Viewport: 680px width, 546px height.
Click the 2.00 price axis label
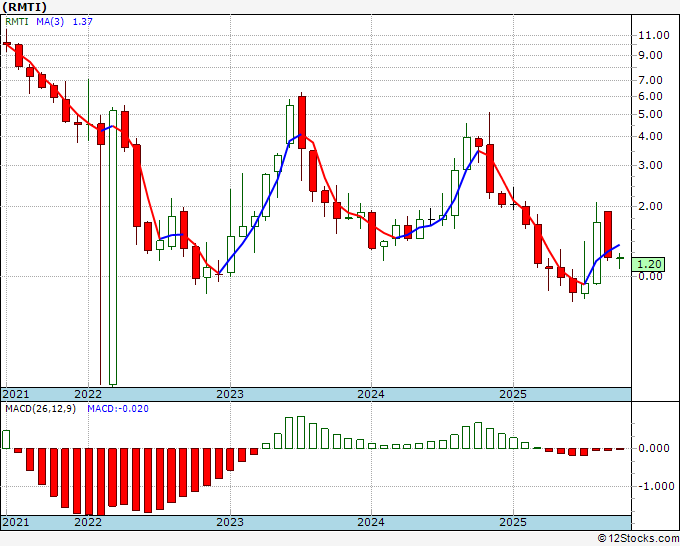pyautogui.click(x=651, y=206)
